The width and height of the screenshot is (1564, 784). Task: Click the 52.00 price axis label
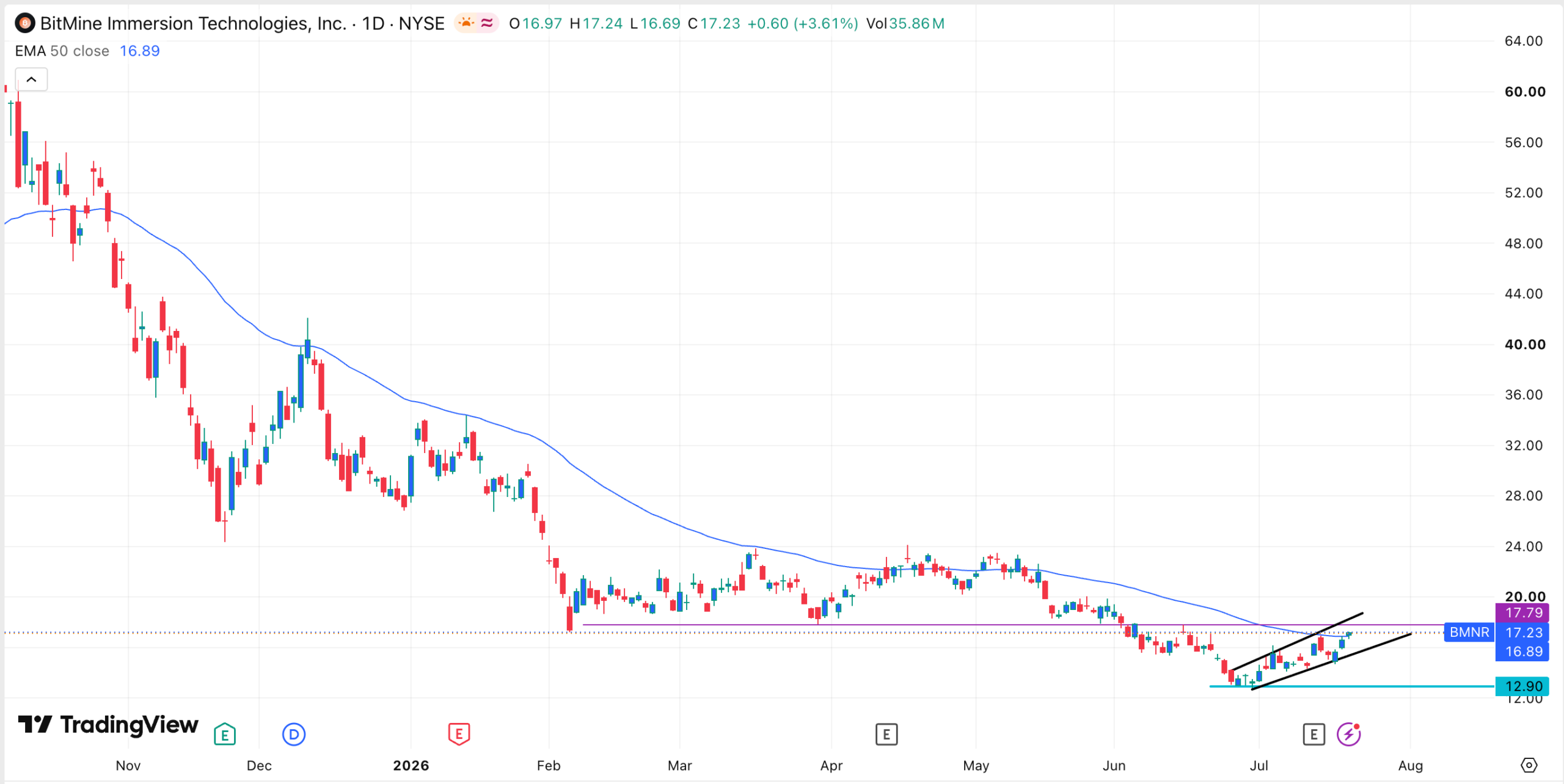pos(1524,193)
